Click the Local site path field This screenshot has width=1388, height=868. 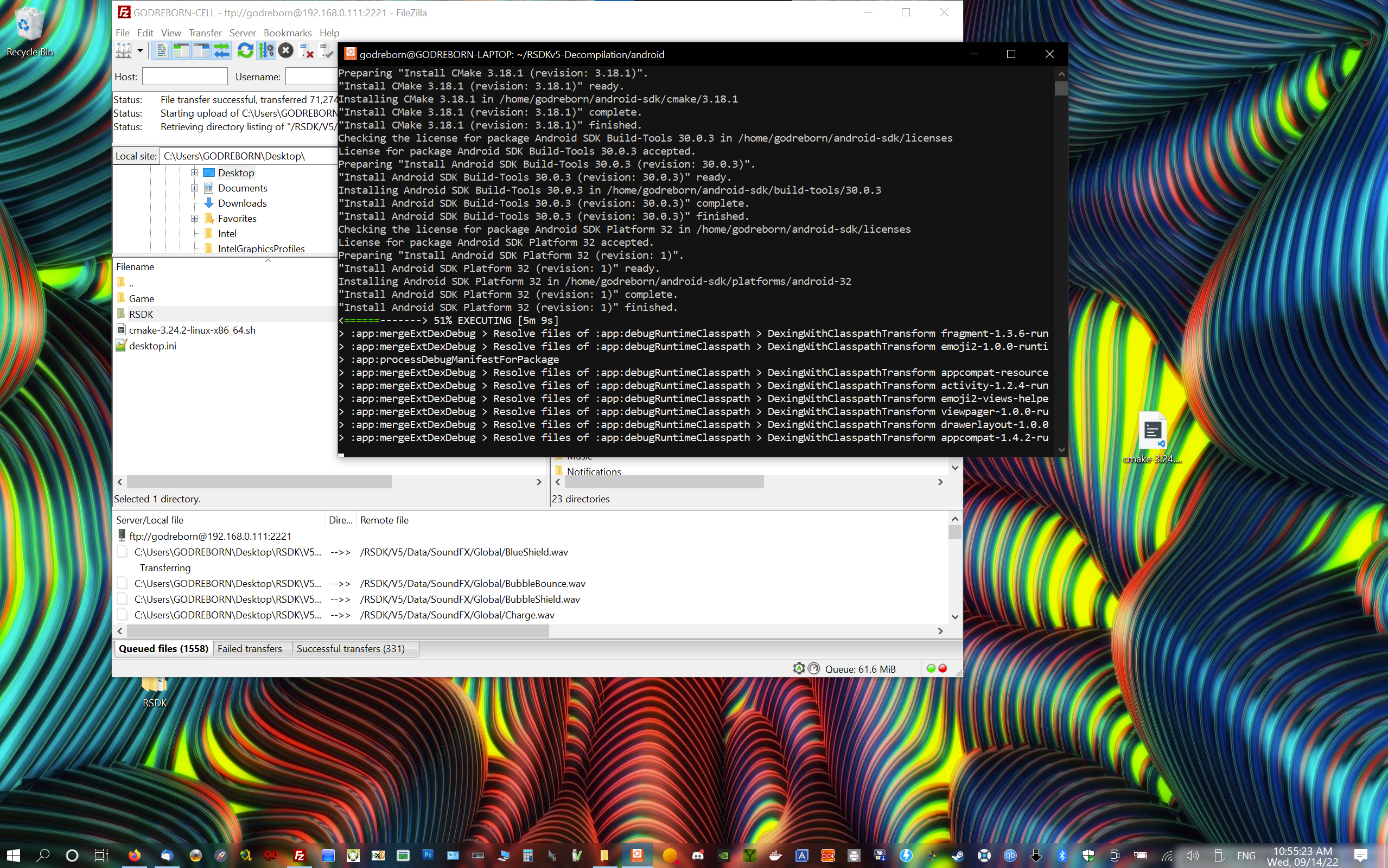click(249, 156)
